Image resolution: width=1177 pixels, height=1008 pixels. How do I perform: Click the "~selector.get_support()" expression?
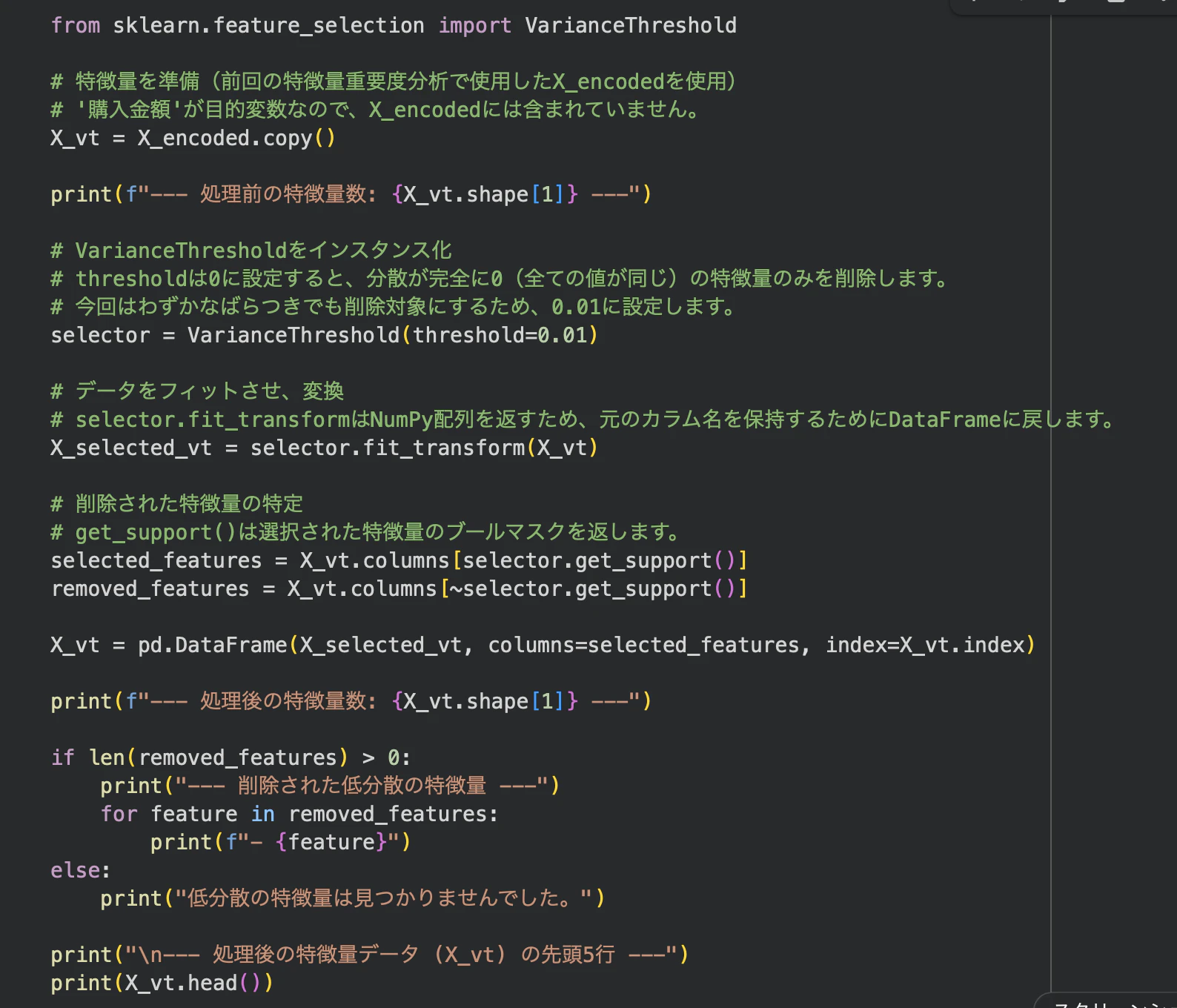(x=592, y=588)
